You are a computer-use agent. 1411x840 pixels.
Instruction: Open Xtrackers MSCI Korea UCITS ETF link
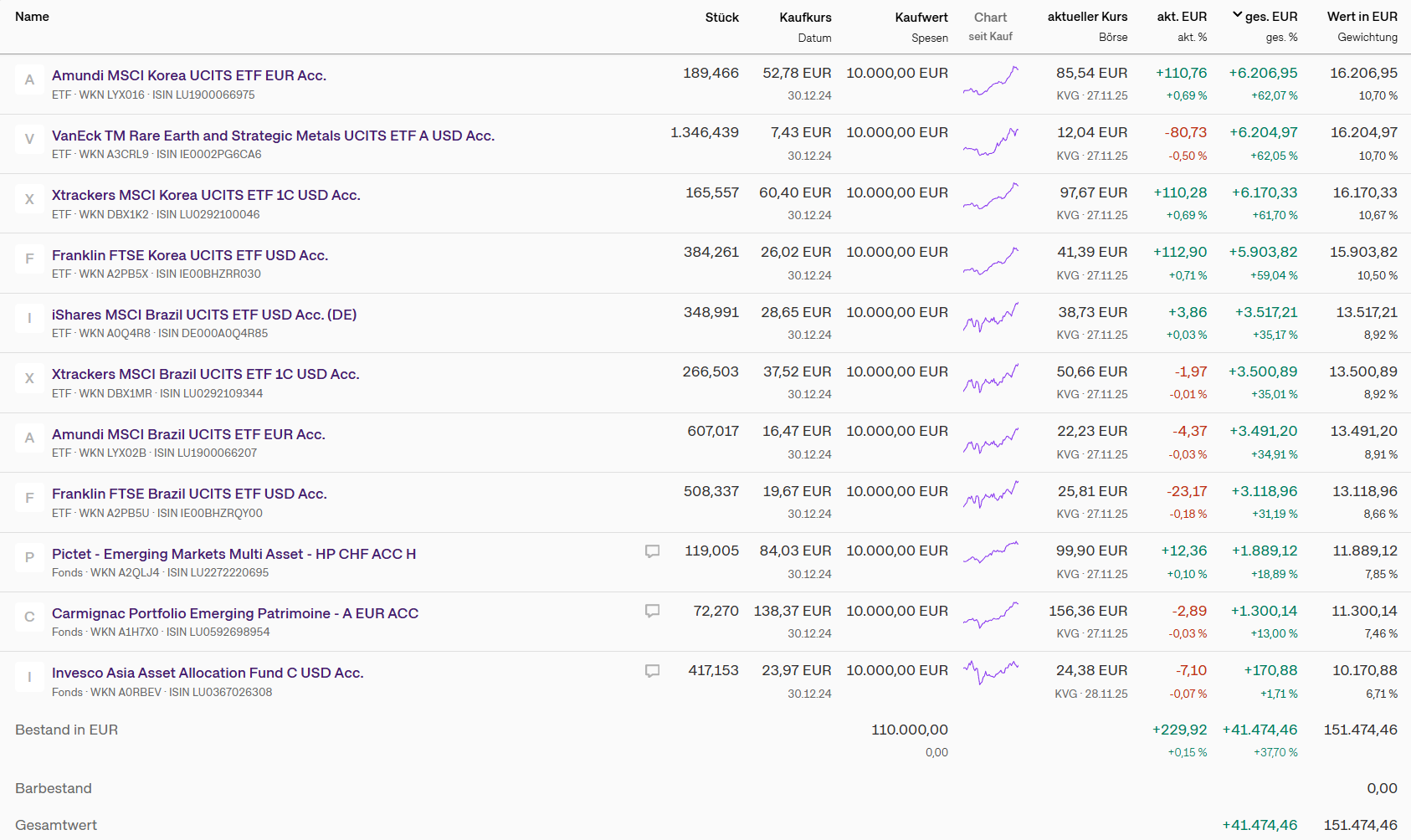[x=206, y=195]
